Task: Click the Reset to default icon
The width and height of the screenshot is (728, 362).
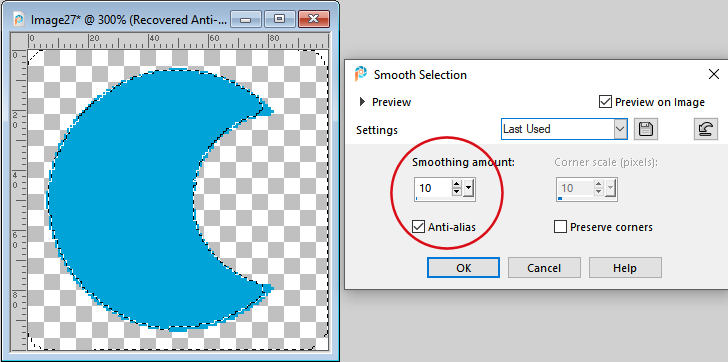Action: (x=706, y=129)
